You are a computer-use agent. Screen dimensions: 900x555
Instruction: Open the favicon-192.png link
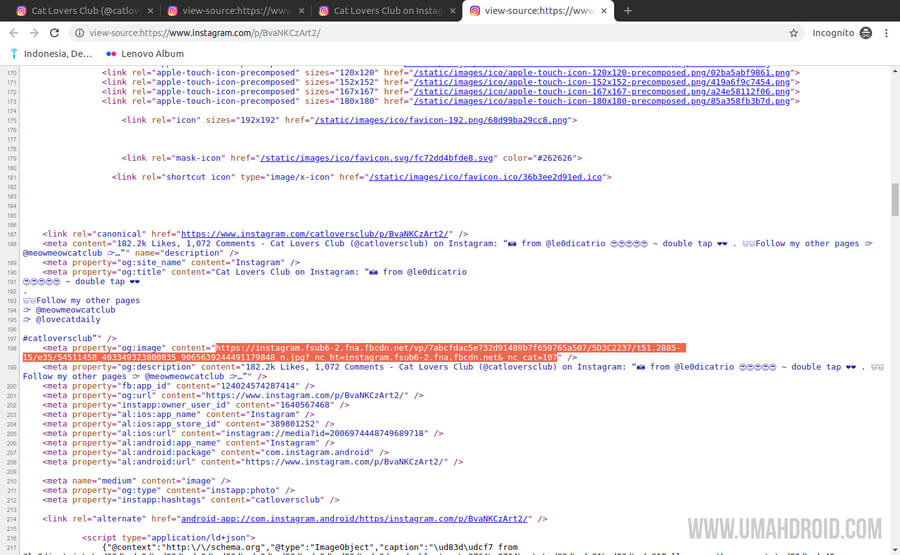point(445,120)
